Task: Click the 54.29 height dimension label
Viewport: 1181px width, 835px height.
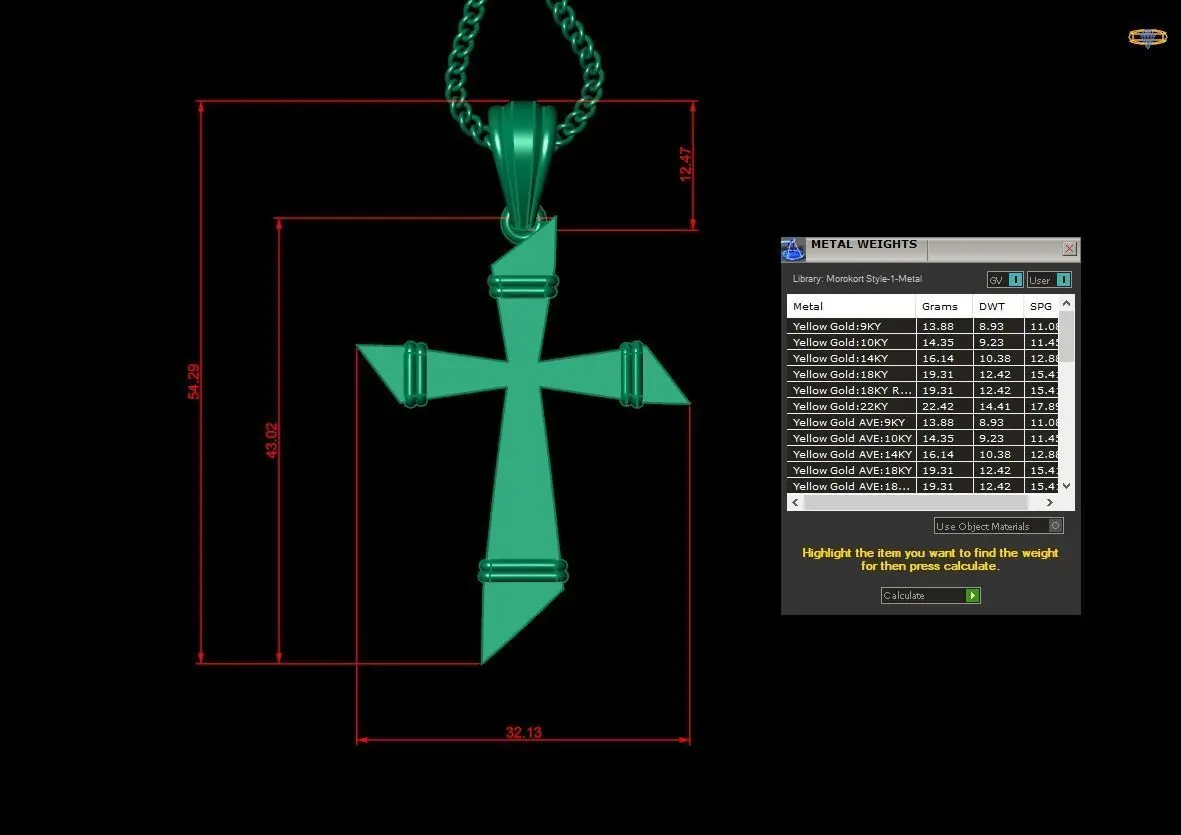Action: 194,381
